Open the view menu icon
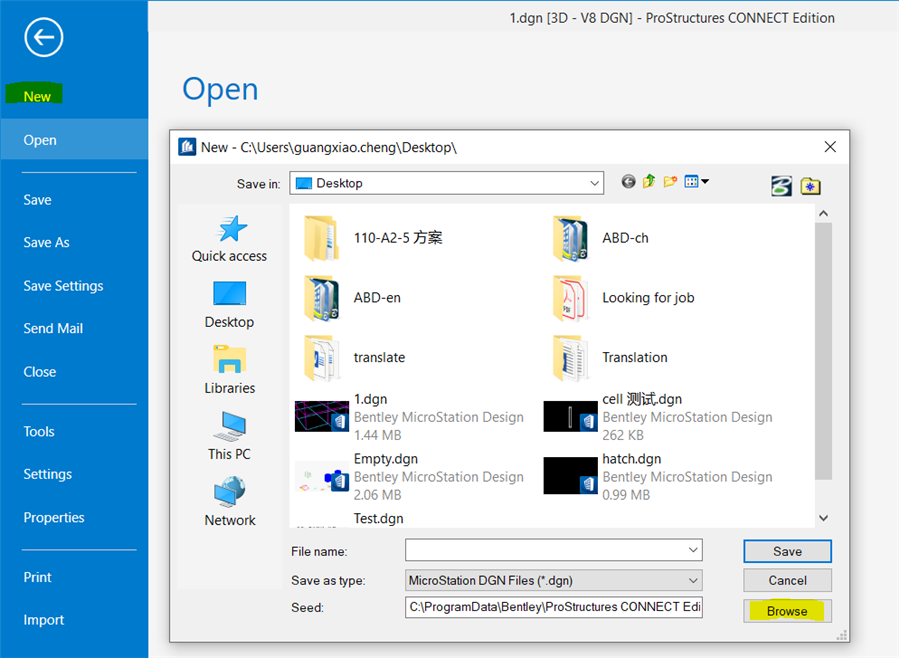Image resolution: width=899 pixels, height=658 pixels. [x=691, y=182]
